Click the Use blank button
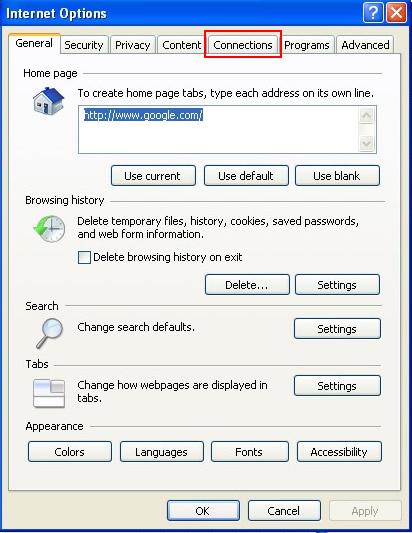The width and height of the screenshot is (412, 533). (337, 176)
